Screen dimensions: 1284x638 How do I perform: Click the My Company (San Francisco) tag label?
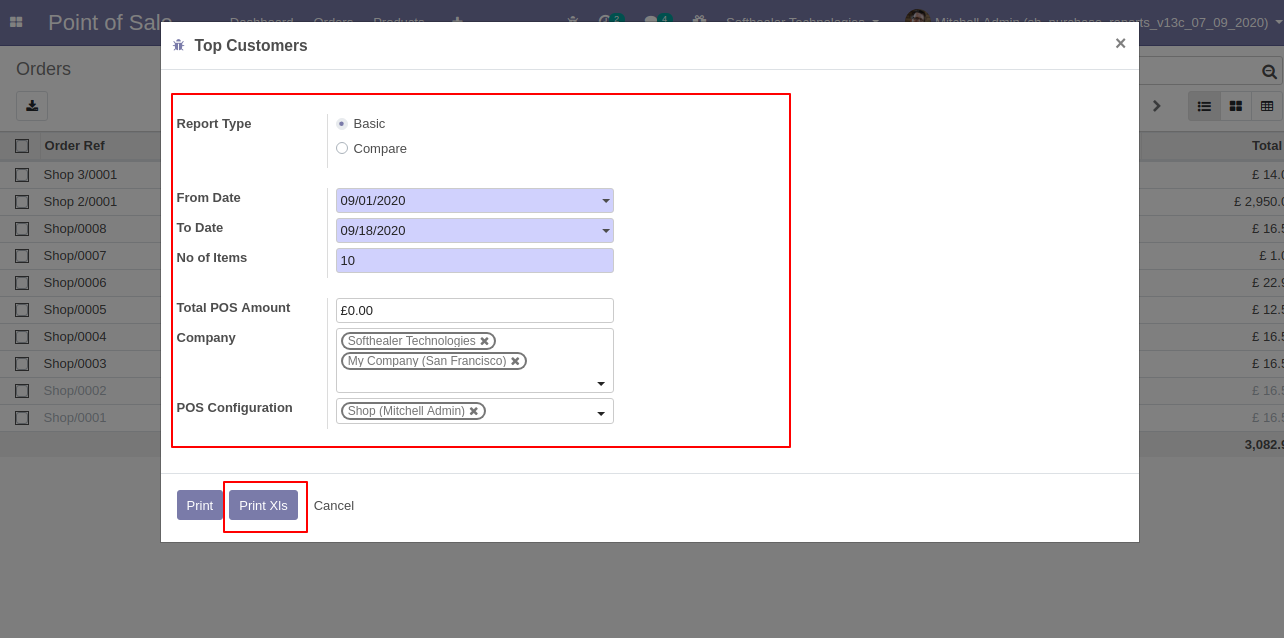tap(427, 361)
